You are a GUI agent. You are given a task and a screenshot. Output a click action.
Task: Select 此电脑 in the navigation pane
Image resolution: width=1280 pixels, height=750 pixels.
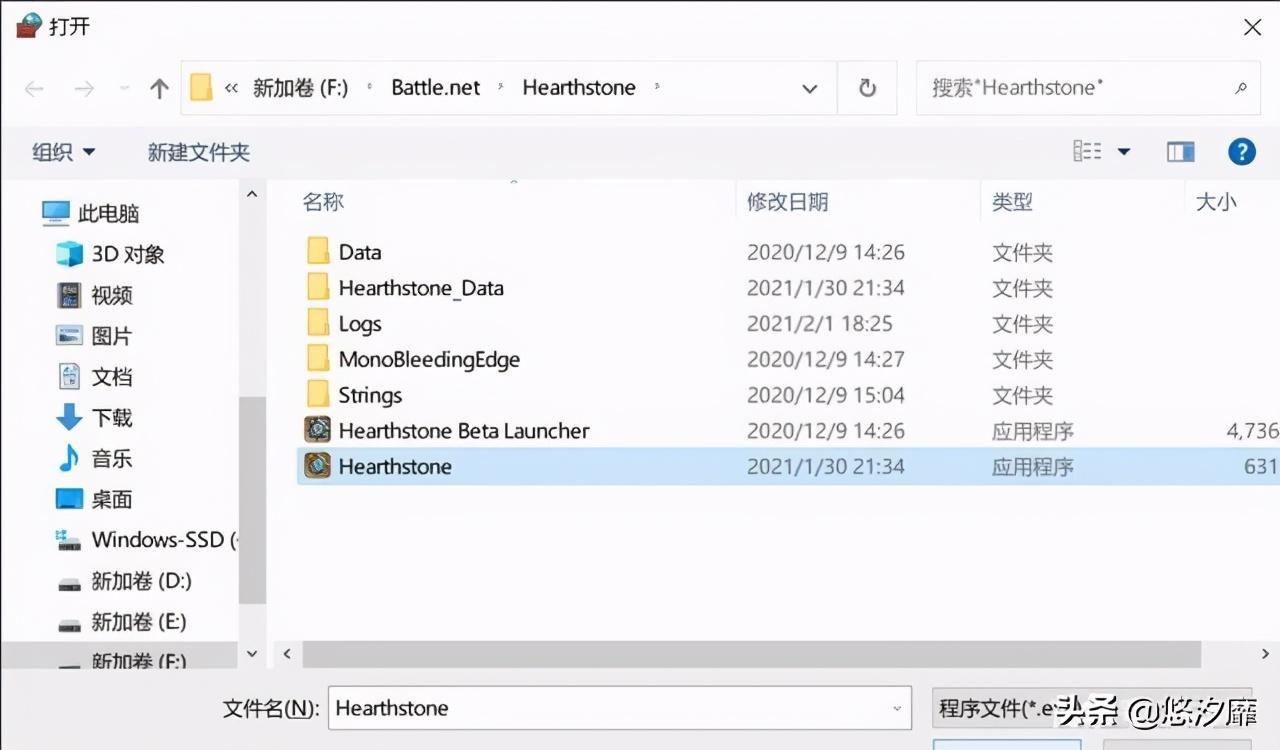click(91, 213)
